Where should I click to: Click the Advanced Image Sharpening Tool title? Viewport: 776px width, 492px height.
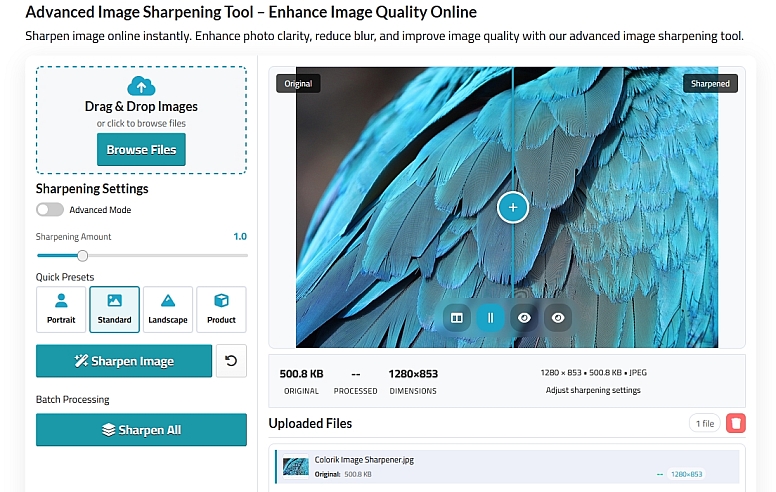coord(251,12)
